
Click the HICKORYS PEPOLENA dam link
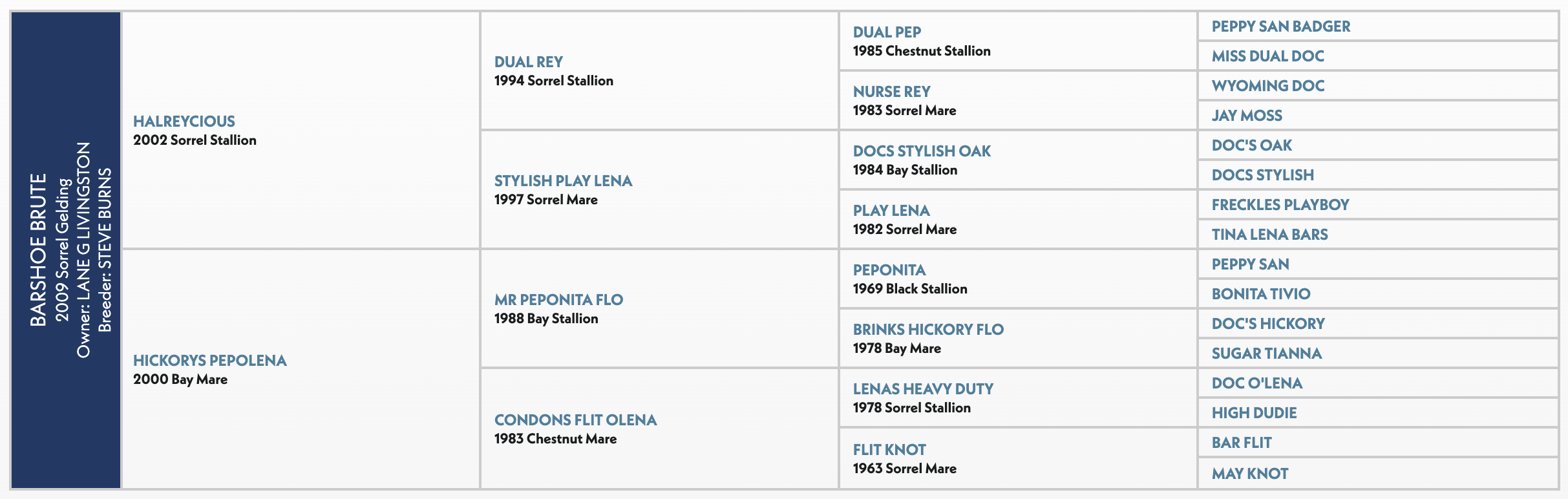(209, 361)
